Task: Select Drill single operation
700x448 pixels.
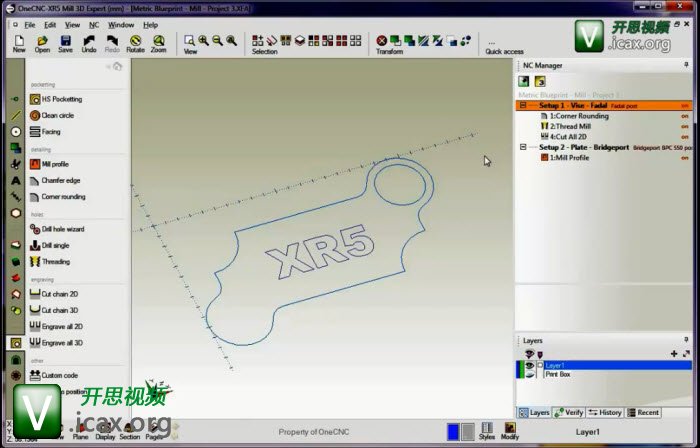Action: point(50,245)
